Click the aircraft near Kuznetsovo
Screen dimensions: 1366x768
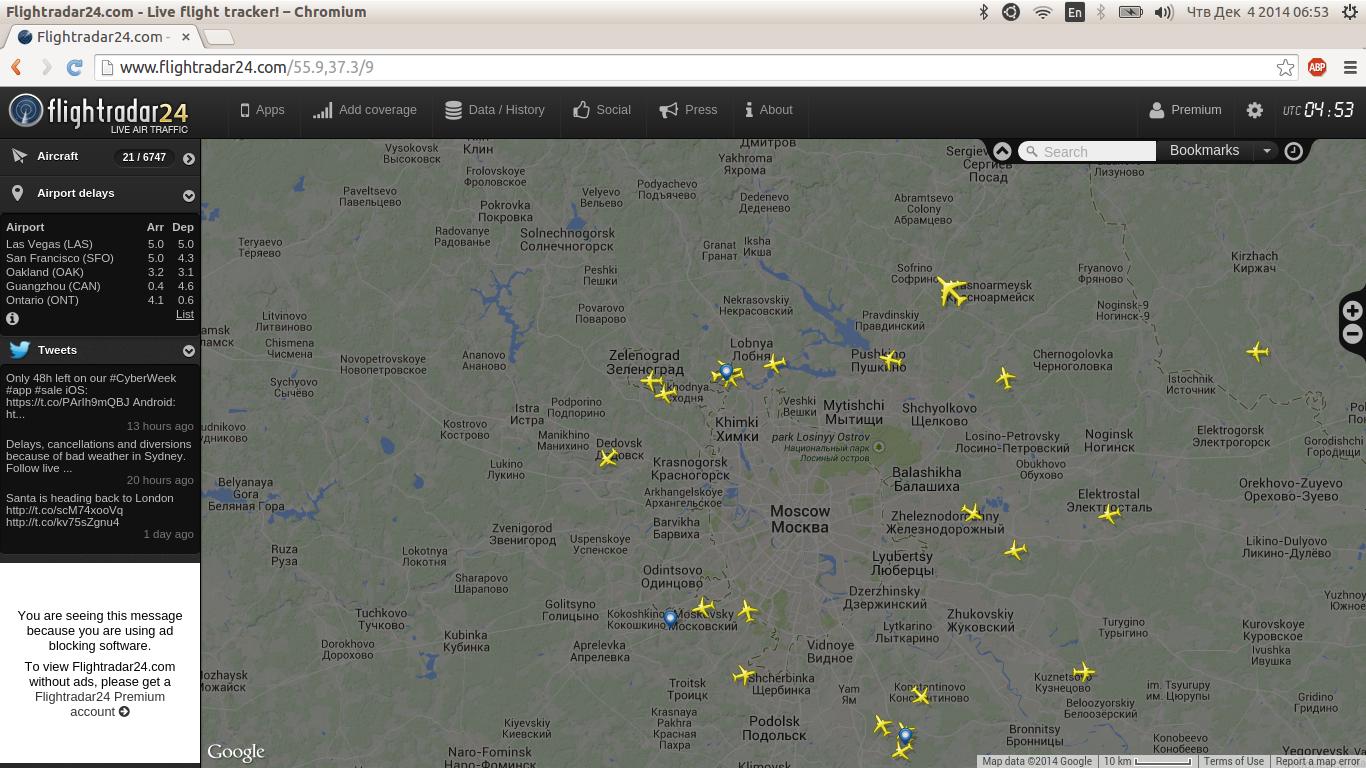(1083, 672)
